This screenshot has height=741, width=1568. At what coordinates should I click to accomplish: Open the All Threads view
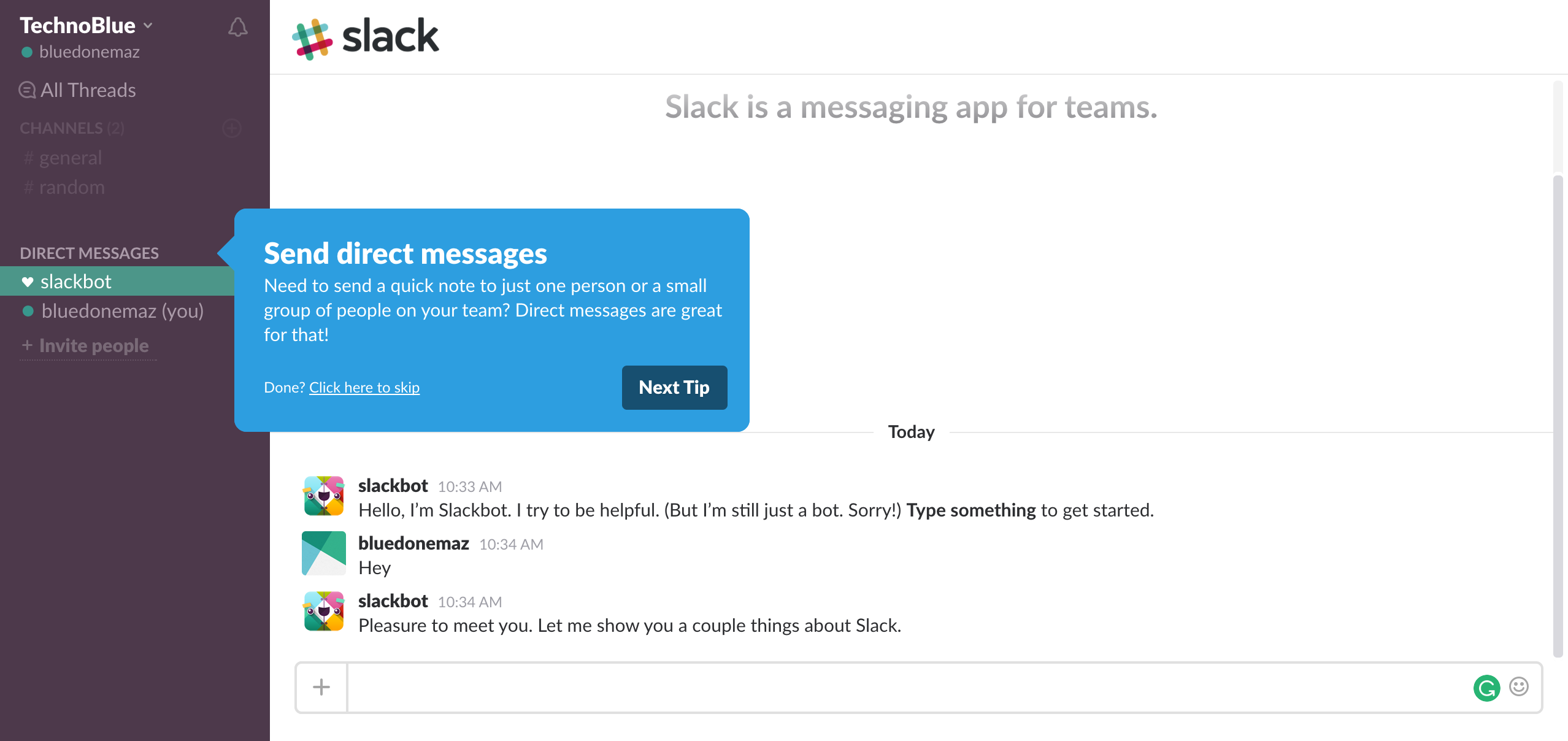click(x=87, y=90)
